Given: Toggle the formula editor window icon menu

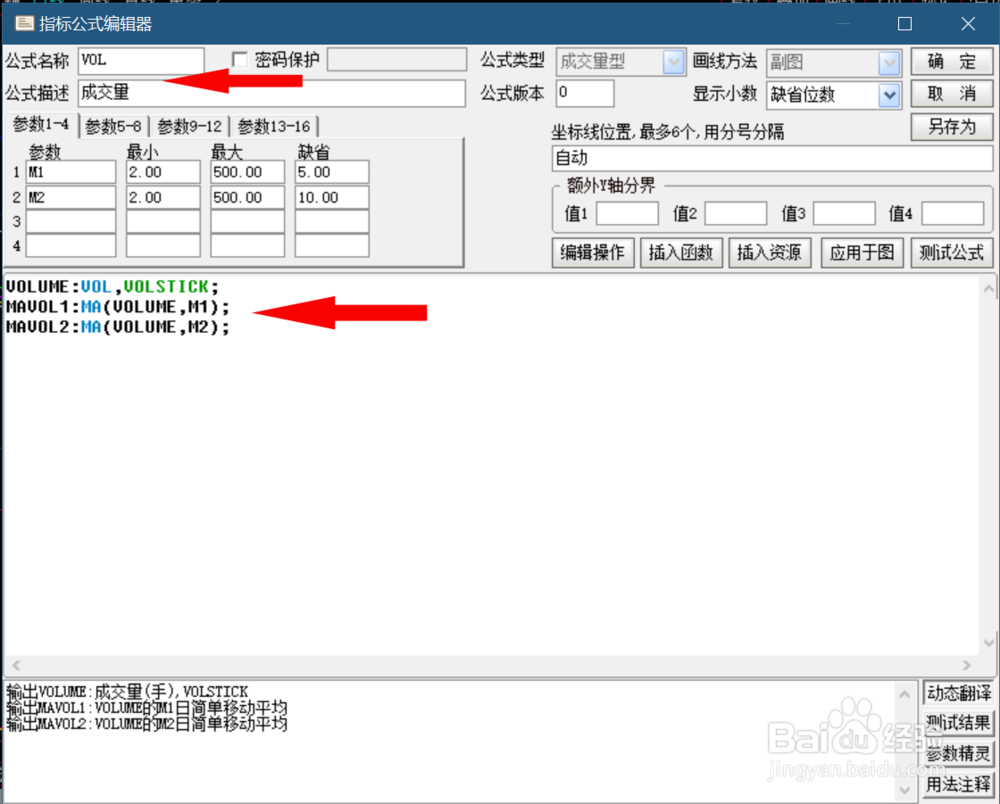Looking at the screenshot, I should pyautogui.click(x=24, y=23).
